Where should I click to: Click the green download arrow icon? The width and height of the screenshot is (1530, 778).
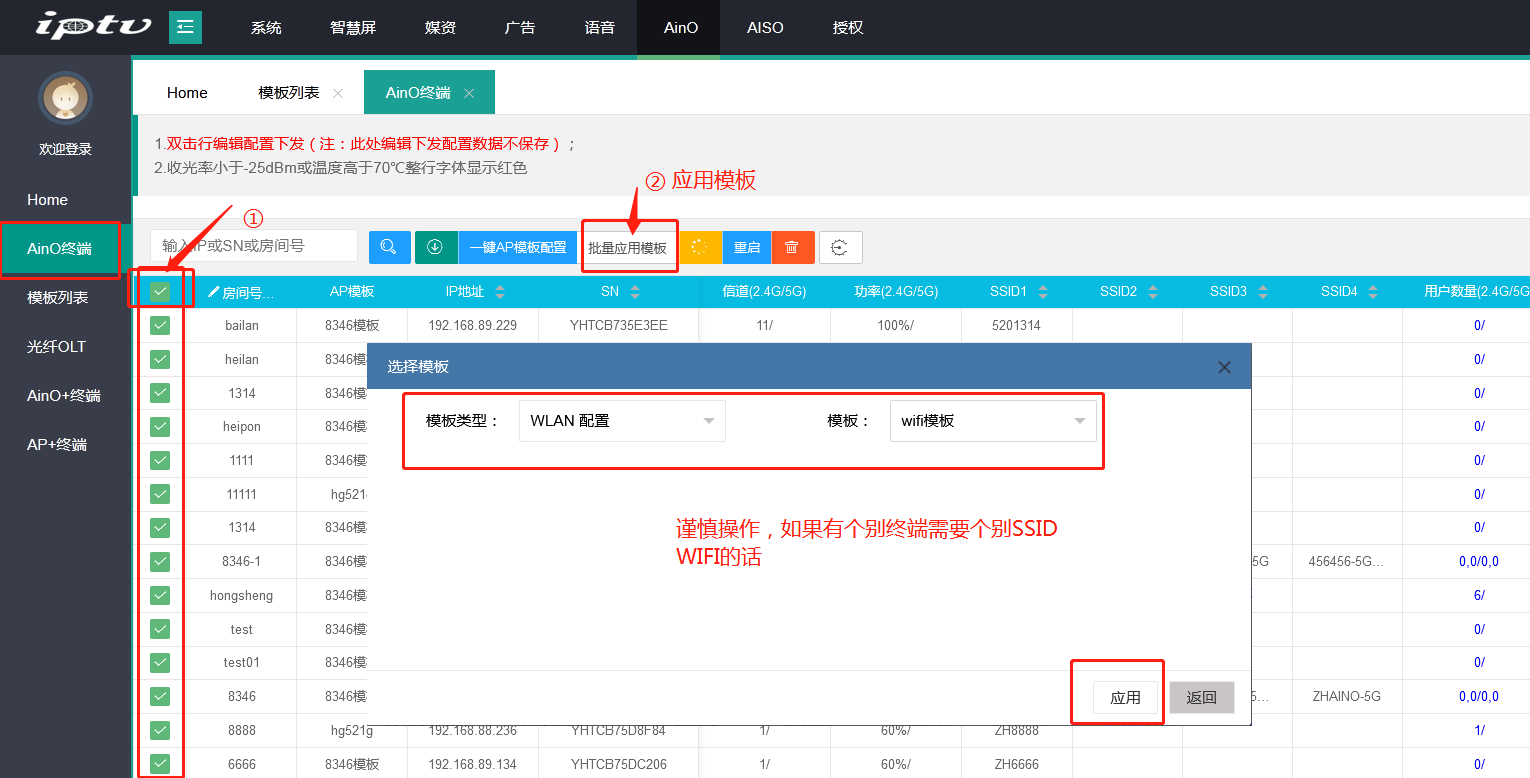(x=435, y=247)
